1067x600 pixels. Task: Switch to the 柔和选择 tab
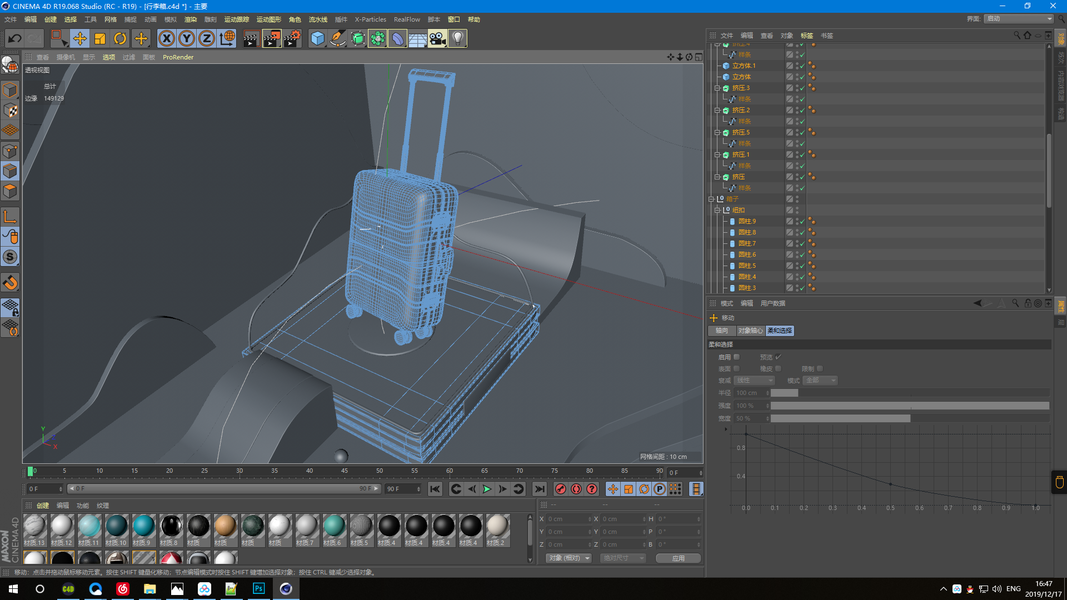click(x=779, y=331)
